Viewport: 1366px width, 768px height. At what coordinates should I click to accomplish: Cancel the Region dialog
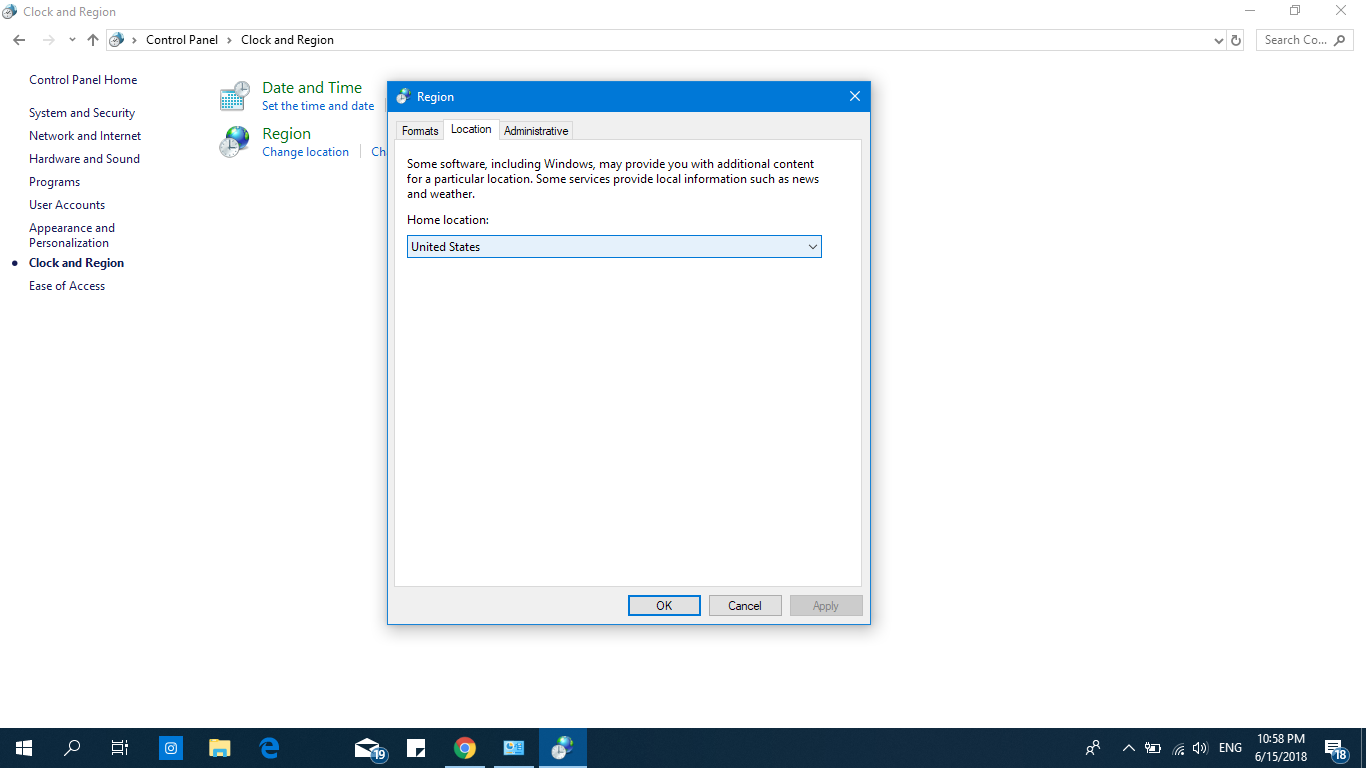pos(745,606)
